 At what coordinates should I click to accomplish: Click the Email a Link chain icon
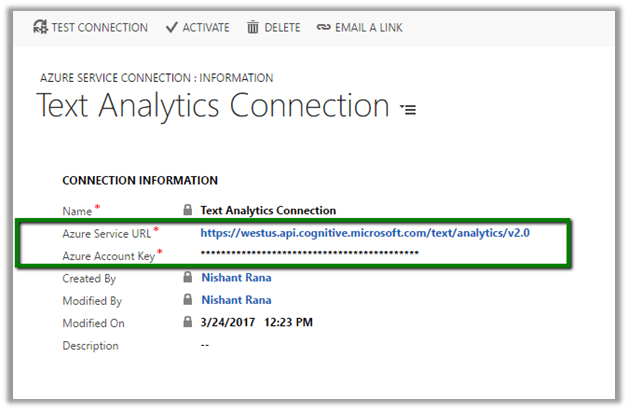(324, 28)
